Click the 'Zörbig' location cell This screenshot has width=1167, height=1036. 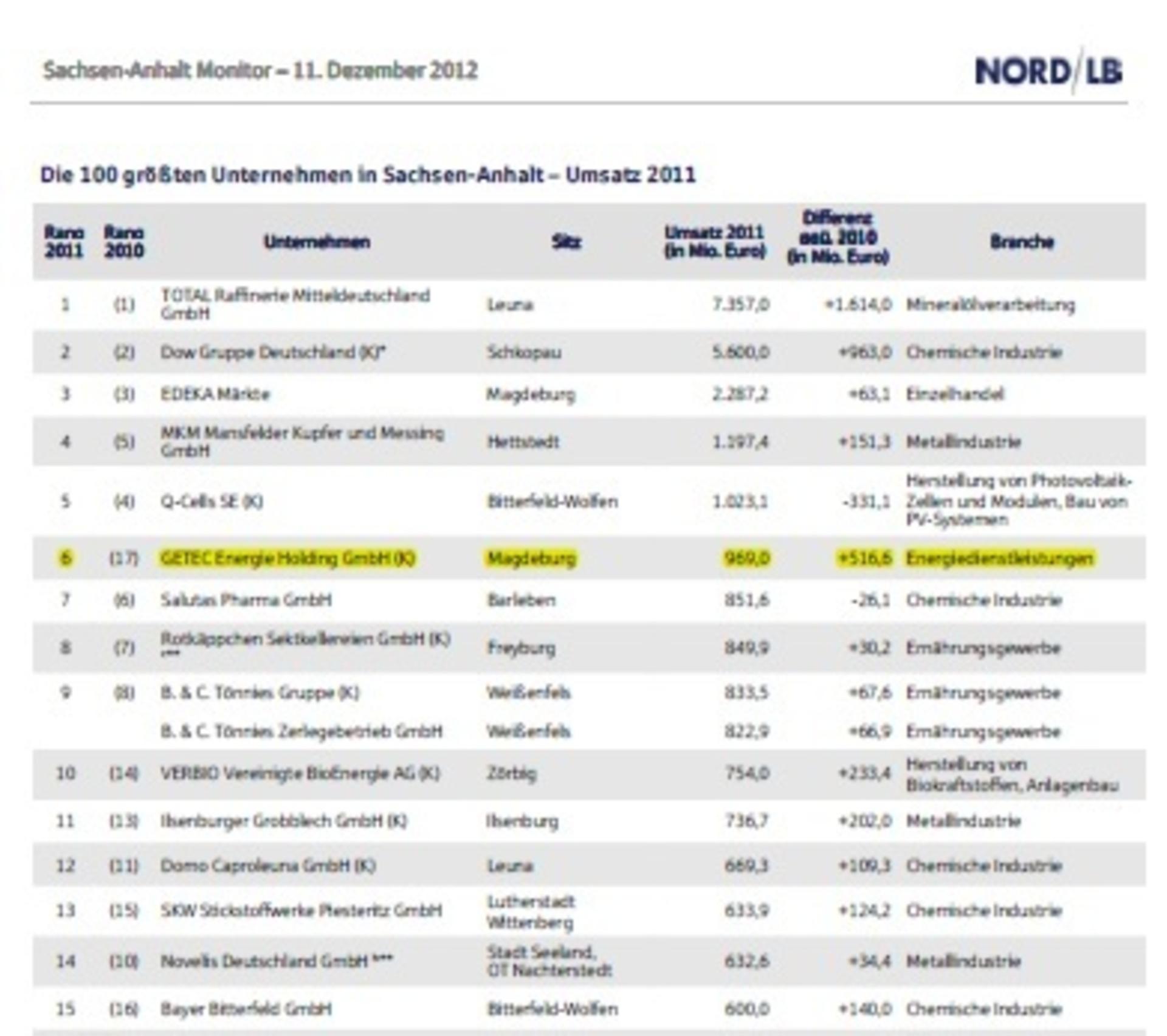(x=511, y=773)
